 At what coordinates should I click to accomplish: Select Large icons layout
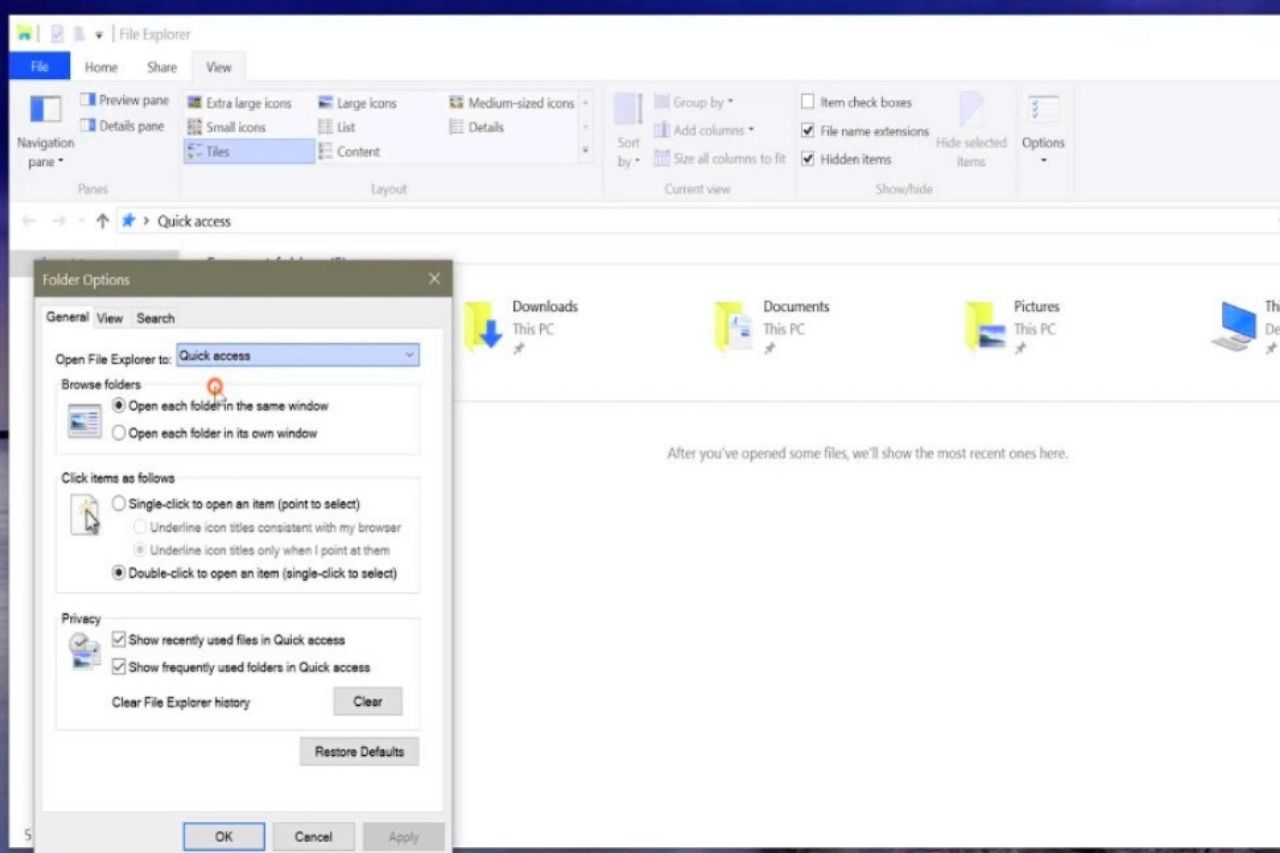[x=357, y=103]
